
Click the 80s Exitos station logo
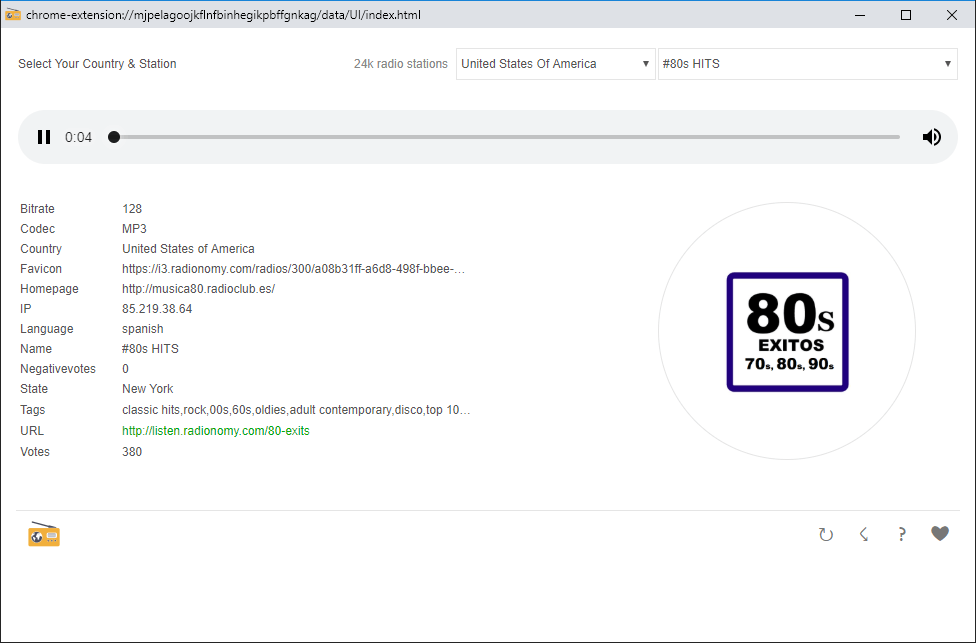point(787,332)
